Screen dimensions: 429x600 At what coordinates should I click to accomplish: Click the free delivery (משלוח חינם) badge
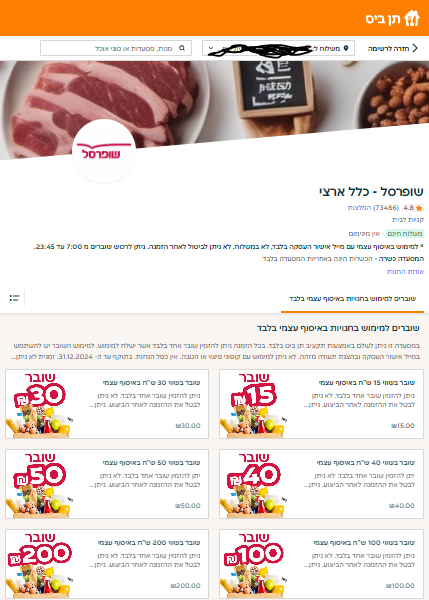click(x=405, y=233)
